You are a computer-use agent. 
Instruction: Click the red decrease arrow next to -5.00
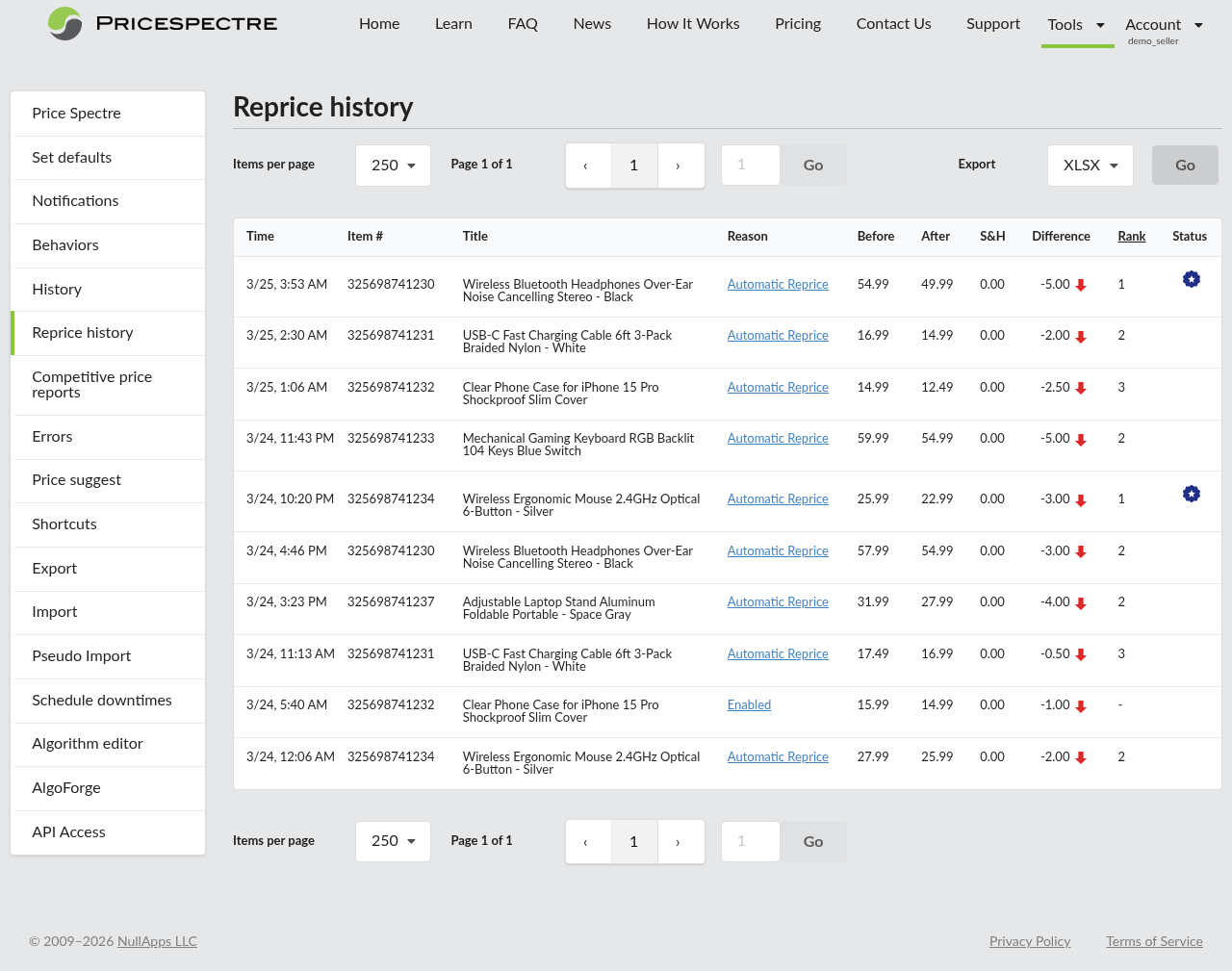pyautogui.click(x=1082, y=284)
